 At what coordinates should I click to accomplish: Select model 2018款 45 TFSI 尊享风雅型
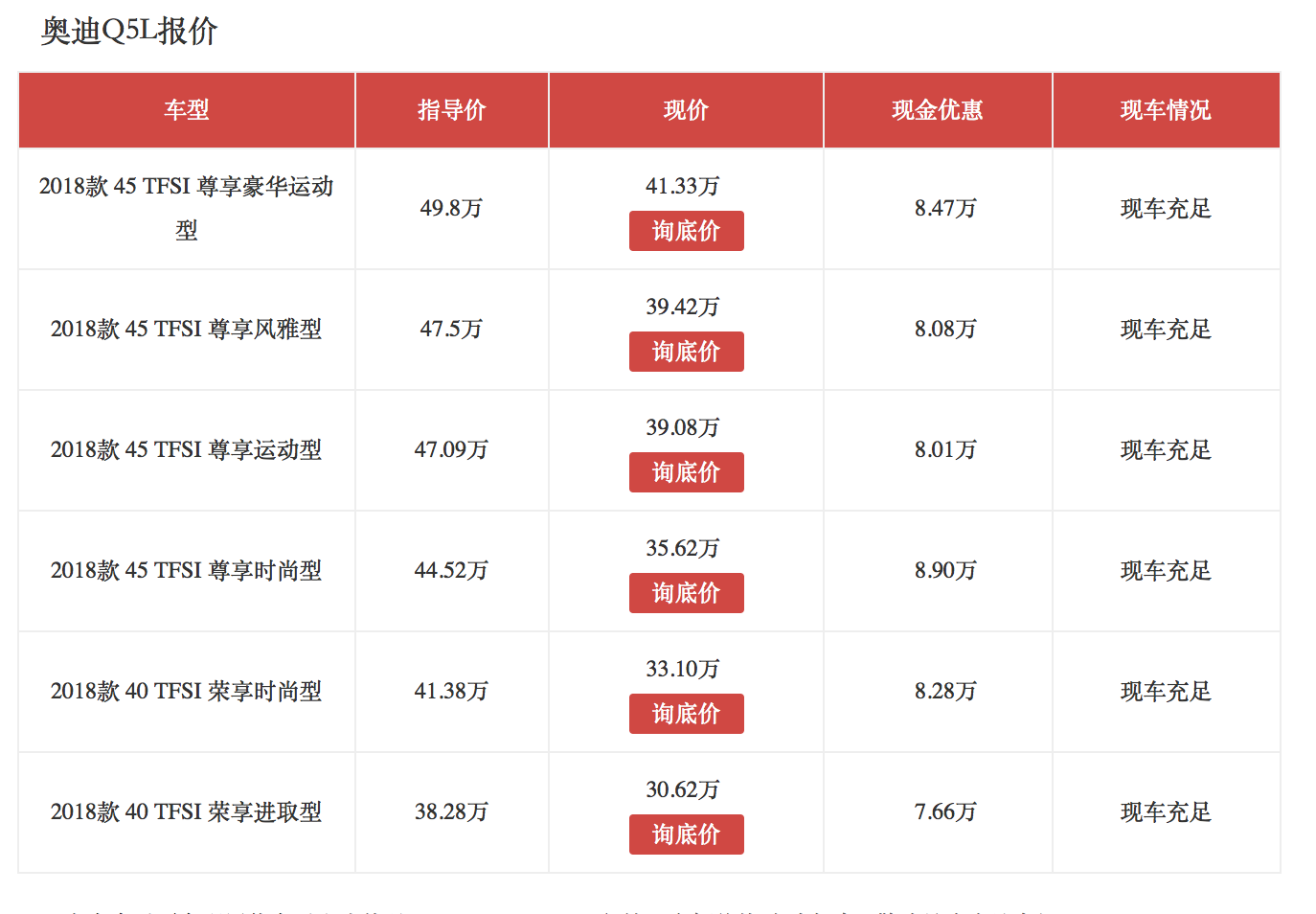coord(187,329)
